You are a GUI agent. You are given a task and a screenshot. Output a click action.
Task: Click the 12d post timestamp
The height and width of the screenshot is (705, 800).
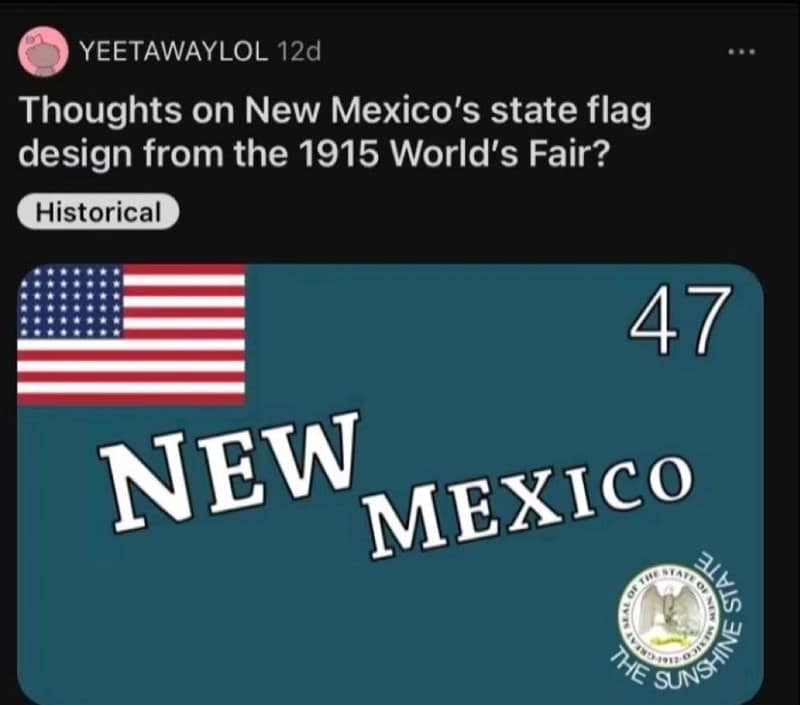(x=299, y=51)
